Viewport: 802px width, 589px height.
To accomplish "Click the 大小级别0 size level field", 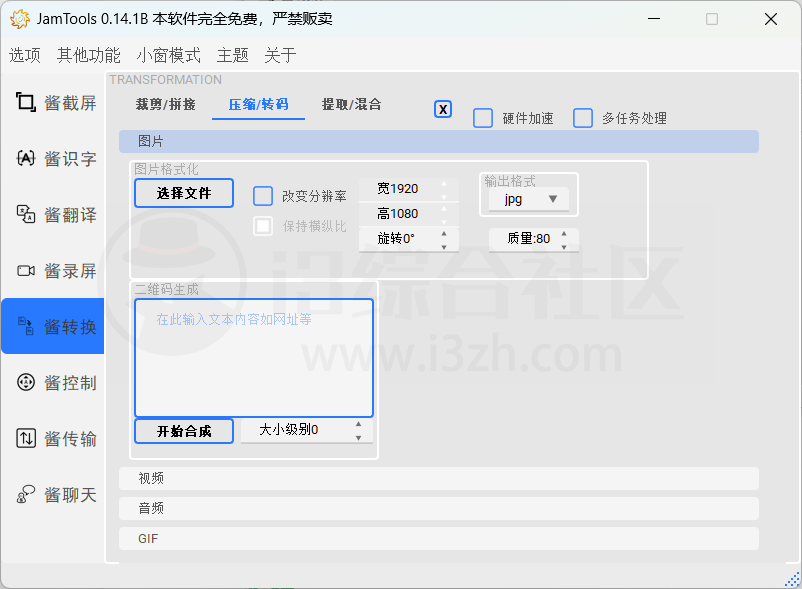I will [x=306, y=430].
